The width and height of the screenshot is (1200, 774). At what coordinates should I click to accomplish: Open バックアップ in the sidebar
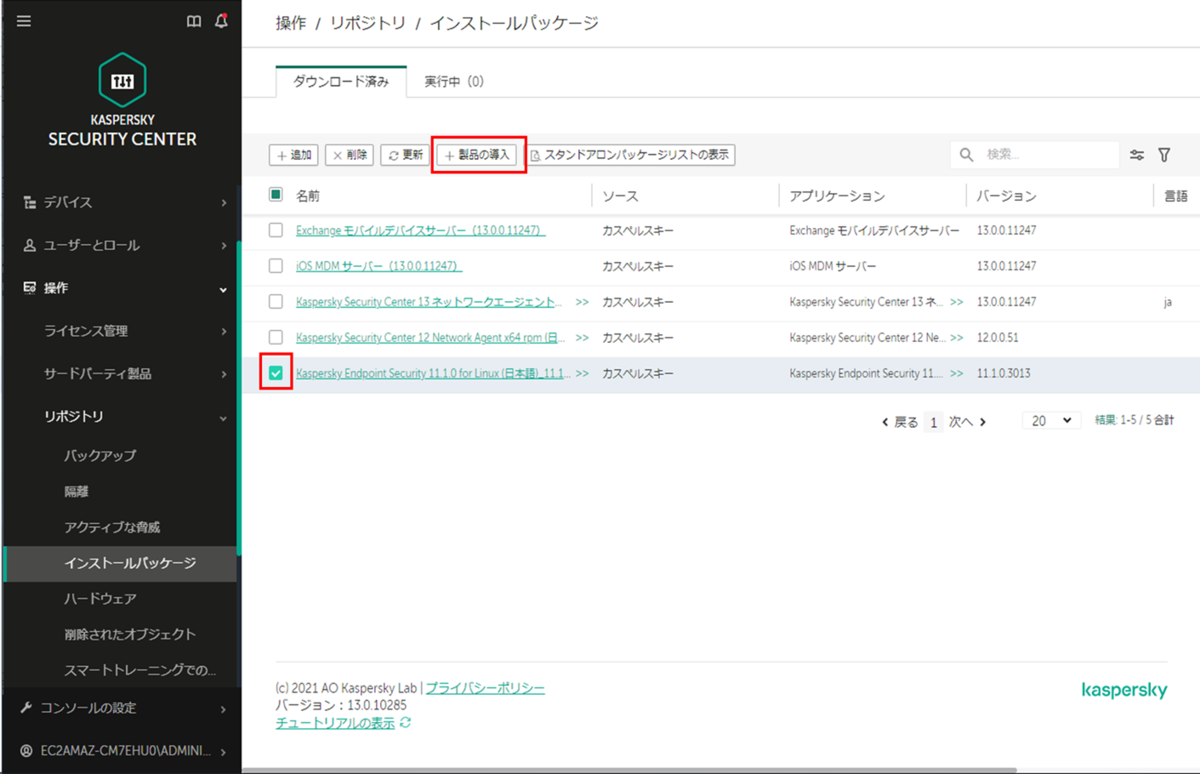pyautogui.click(x=100, y=456)
